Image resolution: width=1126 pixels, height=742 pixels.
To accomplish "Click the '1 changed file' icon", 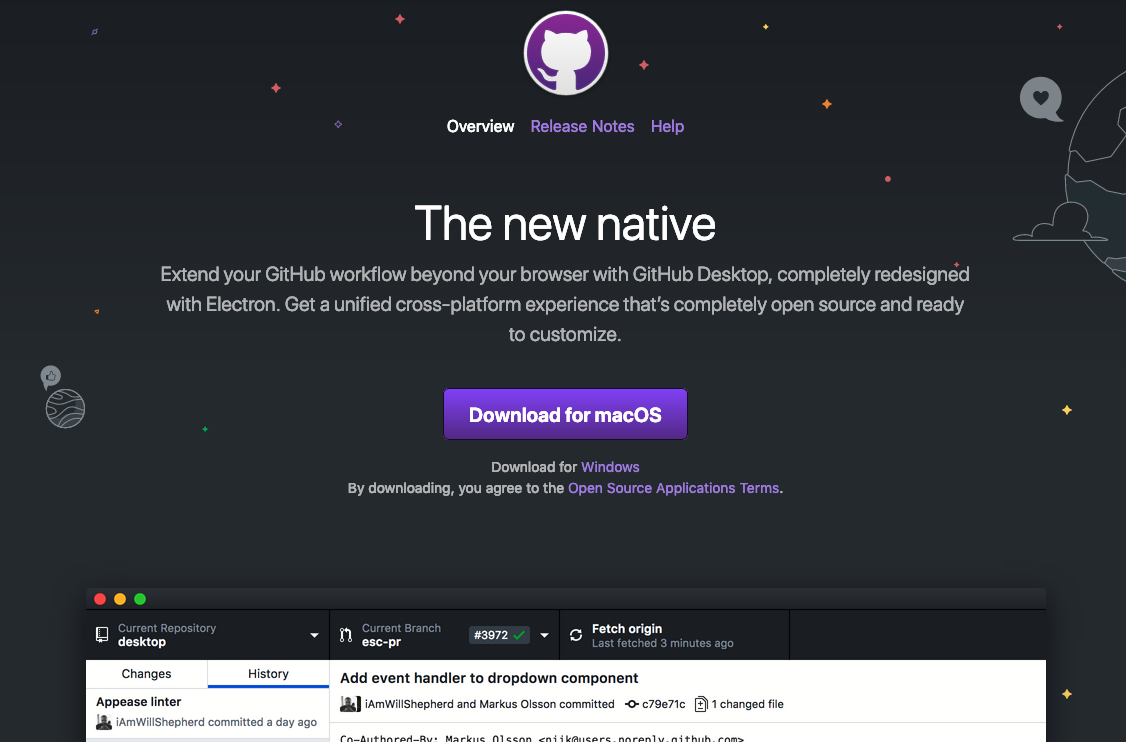I will tap(702, 703).
